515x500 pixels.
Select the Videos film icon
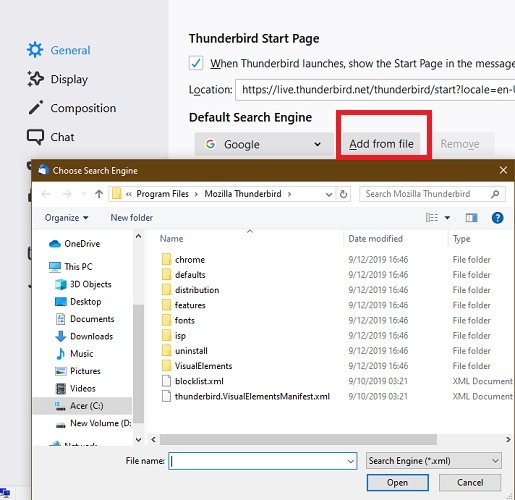click(x=61, y=388)
